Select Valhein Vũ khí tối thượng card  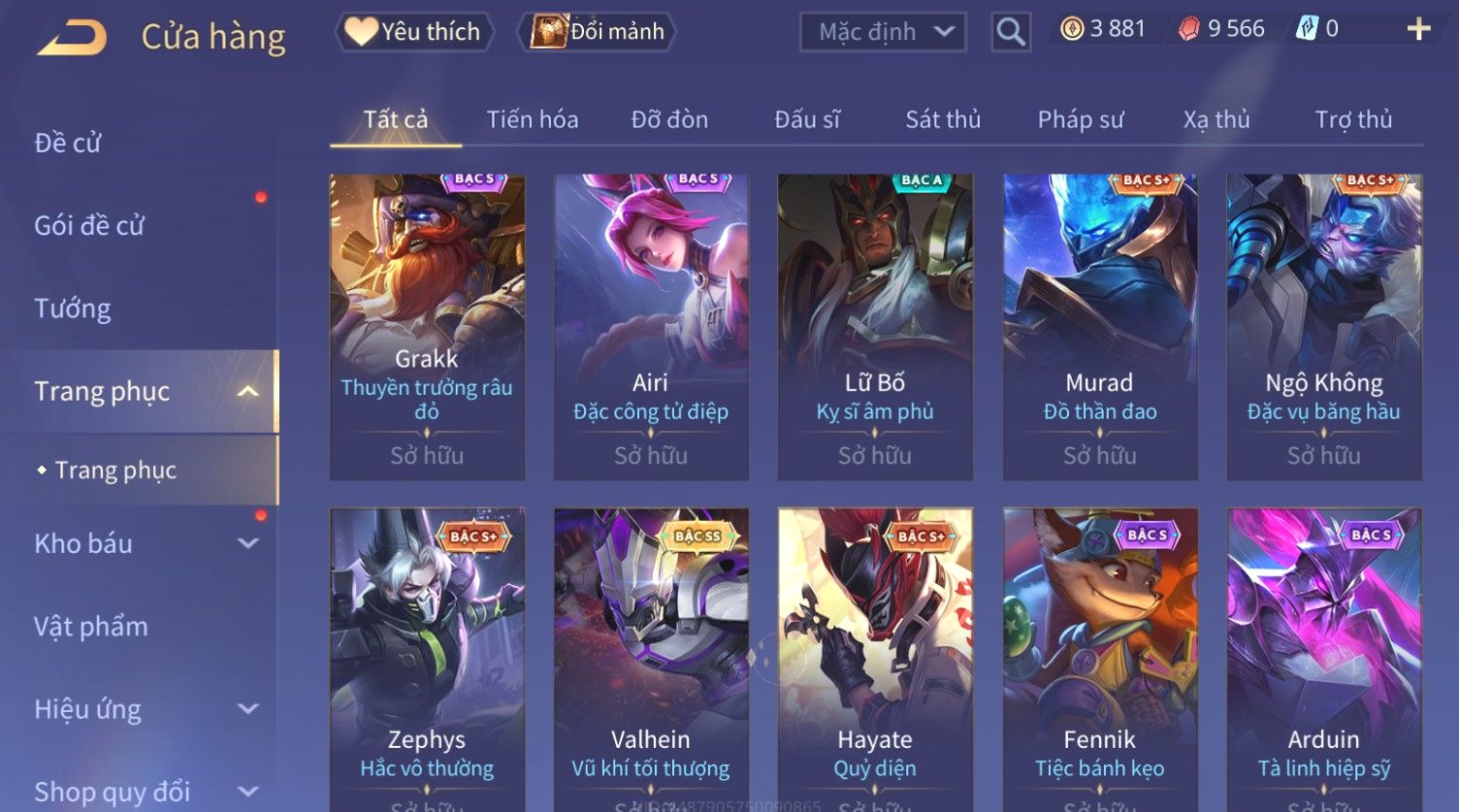point(651,660)
